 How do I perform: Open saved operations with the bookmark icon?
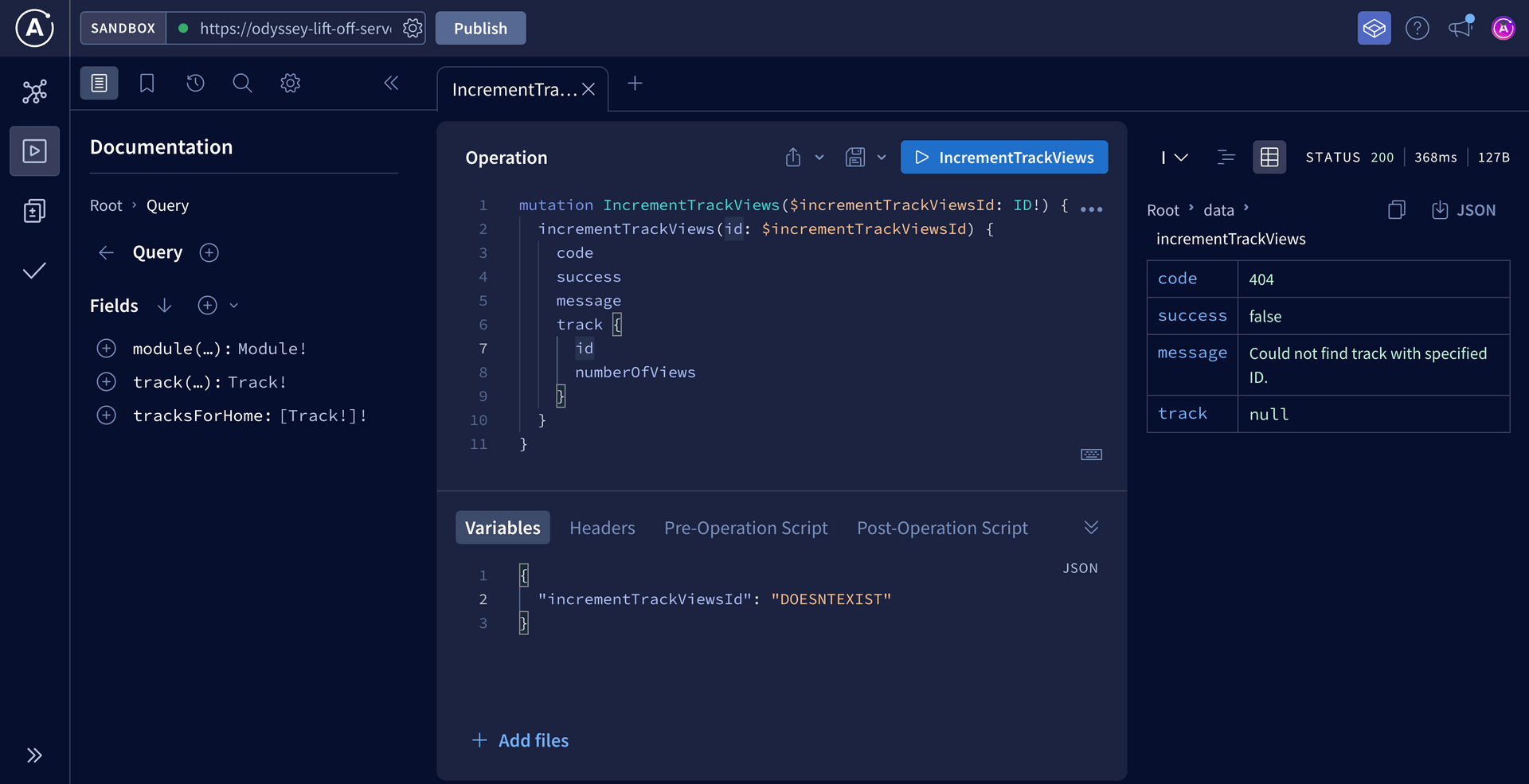click(x=147, y=83)
